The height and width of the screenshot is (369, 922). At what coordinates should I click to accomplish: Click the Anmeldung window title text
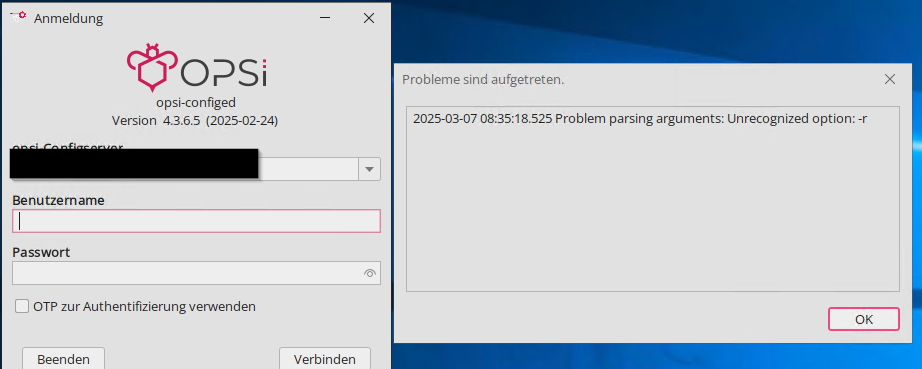point(68,19)
